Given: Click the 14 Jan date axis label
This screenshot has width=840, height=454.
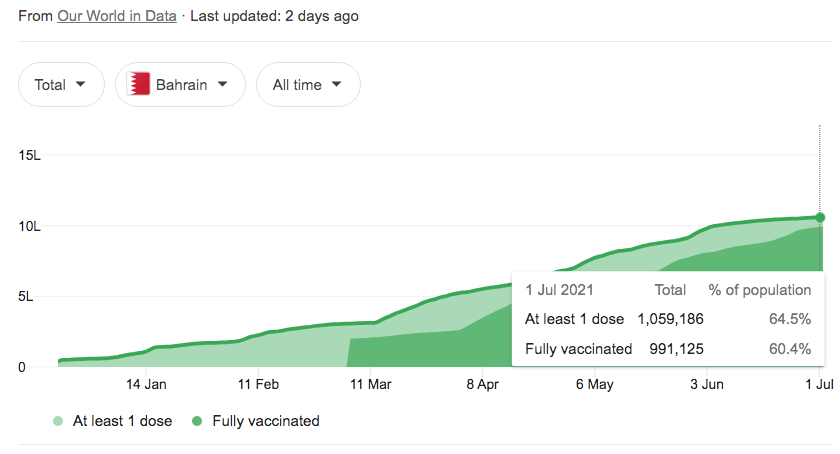Looking at the screenshot, I should 146,384.
